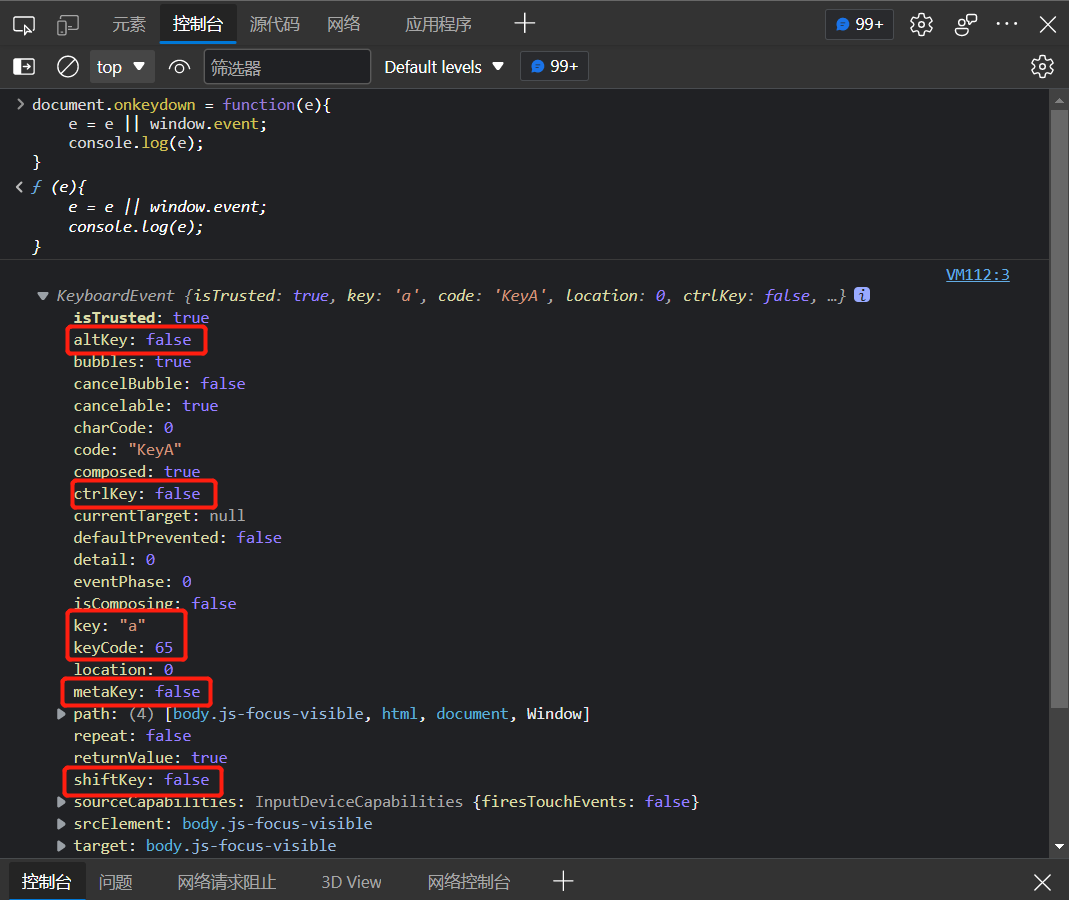Select the currentTarget: null row
The width and height of the screenshot is (1069, 900).
(x=160, y=515)
